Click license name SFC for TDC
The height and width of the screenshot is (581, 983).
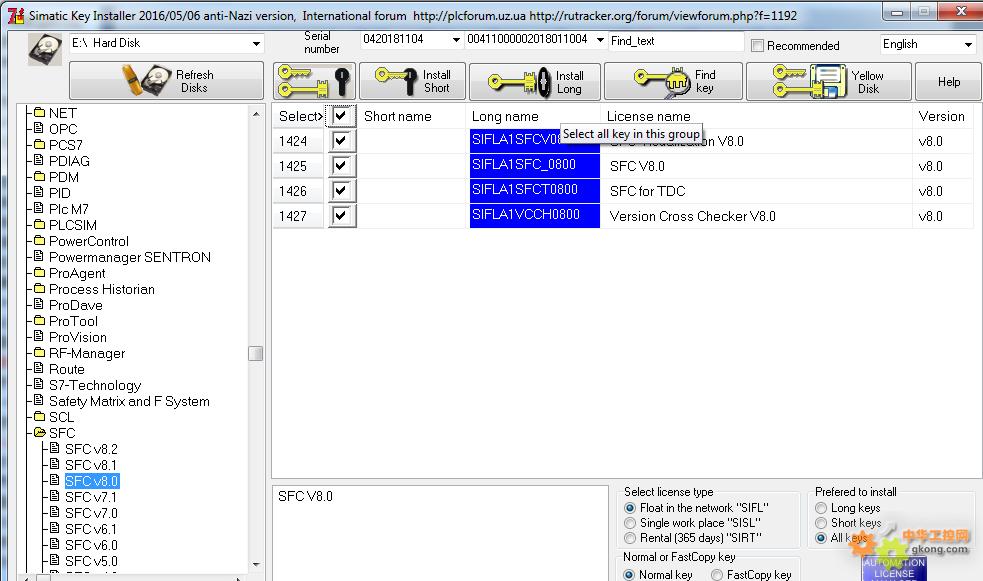(x=648, y=191)
